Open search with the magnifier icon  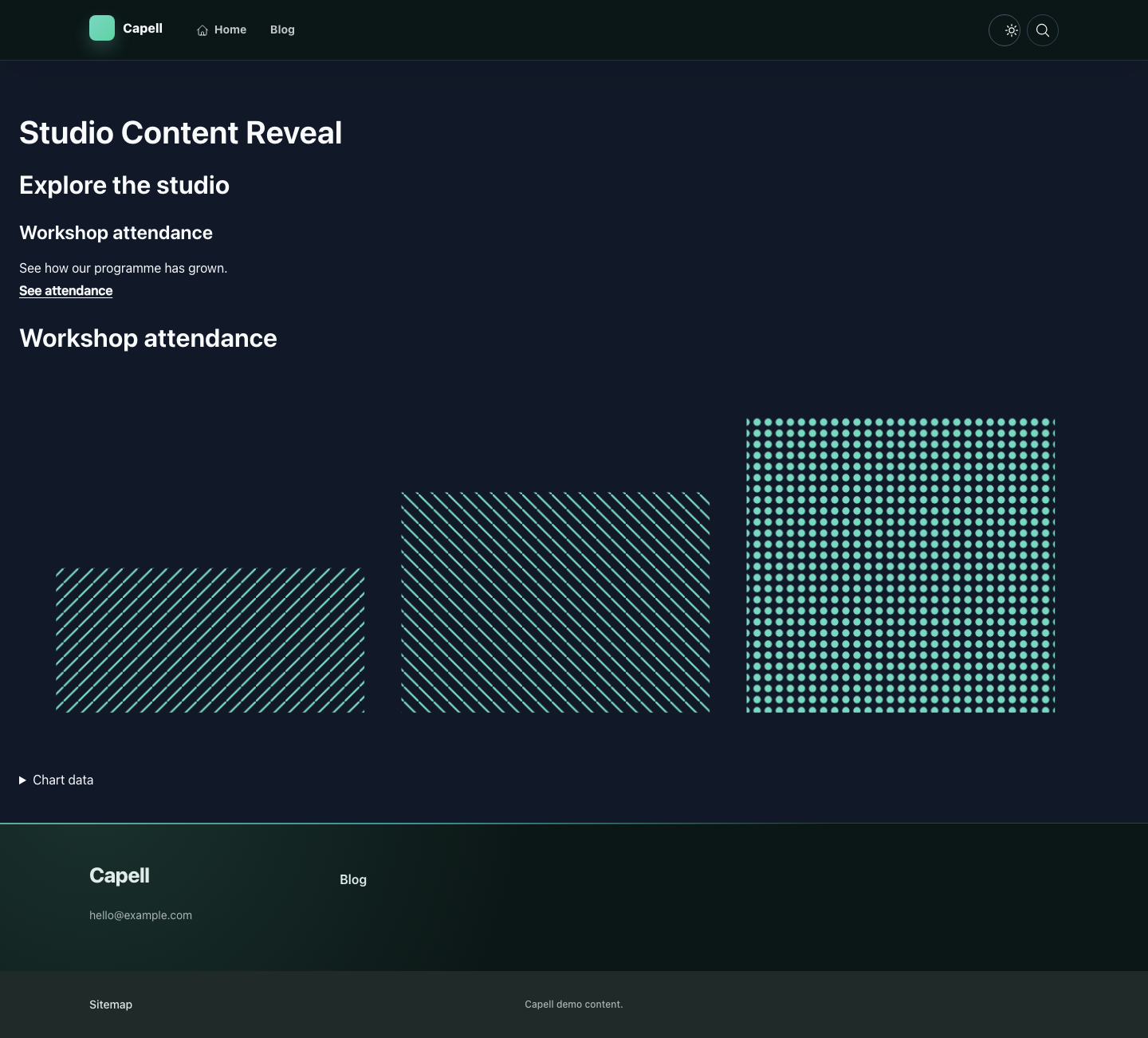click(x=1043, y=30)
